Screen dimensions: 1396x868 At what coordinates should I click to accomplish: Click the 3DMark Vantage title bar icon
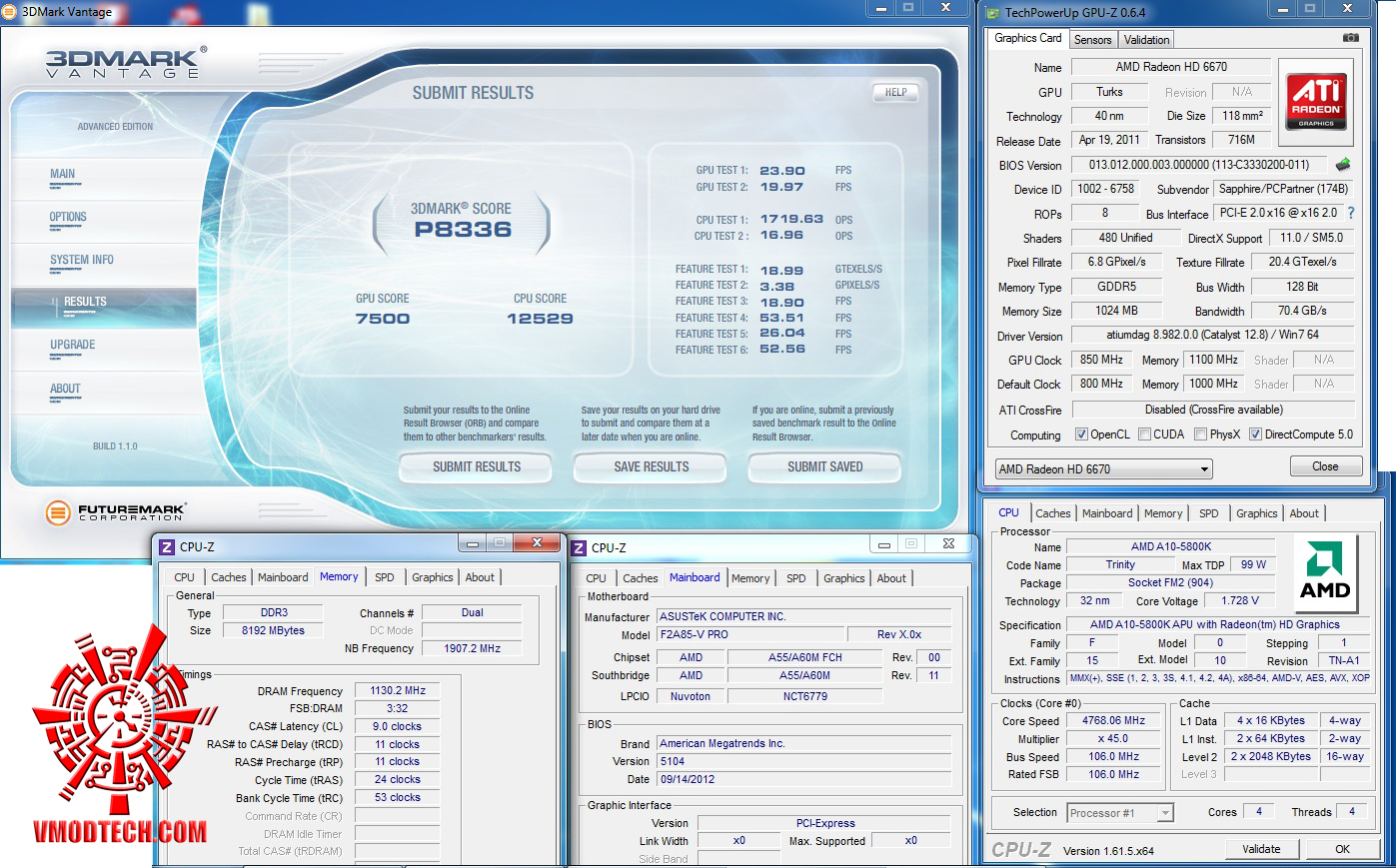click(10, 12)
